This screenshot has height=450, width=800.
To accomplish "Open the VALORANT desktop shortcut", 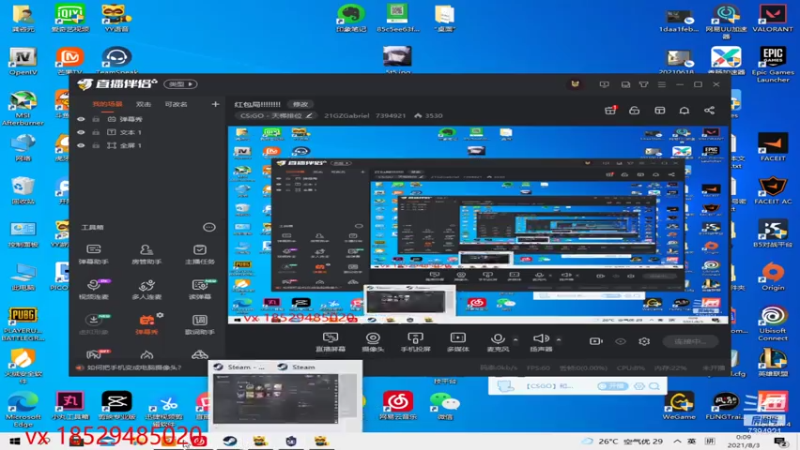I will tap(772, 19).
